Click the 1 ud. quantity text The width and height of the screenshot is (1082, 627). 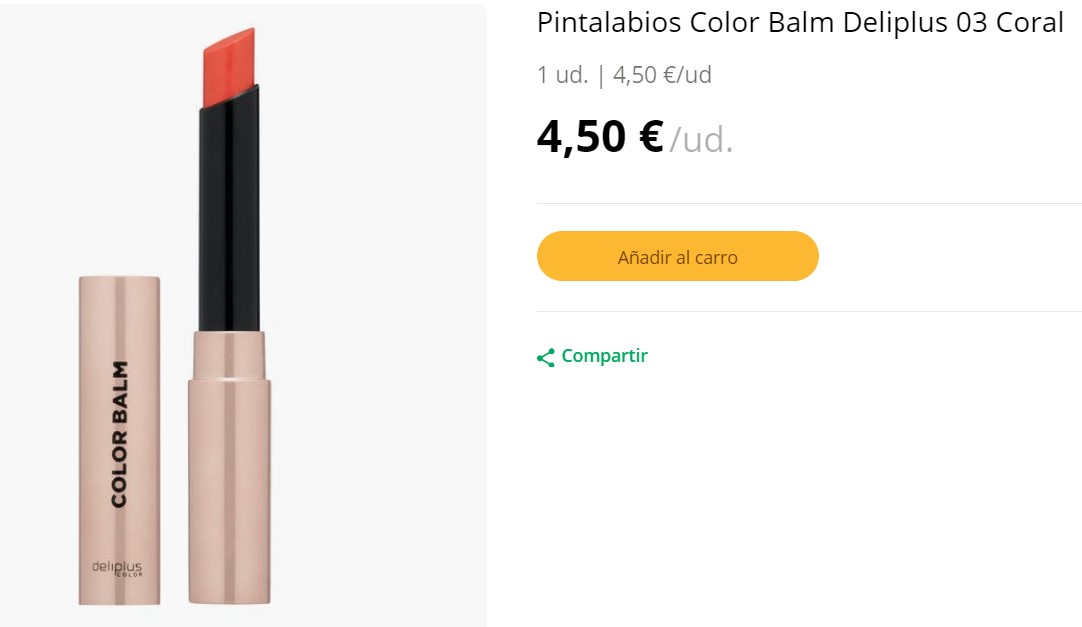coord(562,75)
